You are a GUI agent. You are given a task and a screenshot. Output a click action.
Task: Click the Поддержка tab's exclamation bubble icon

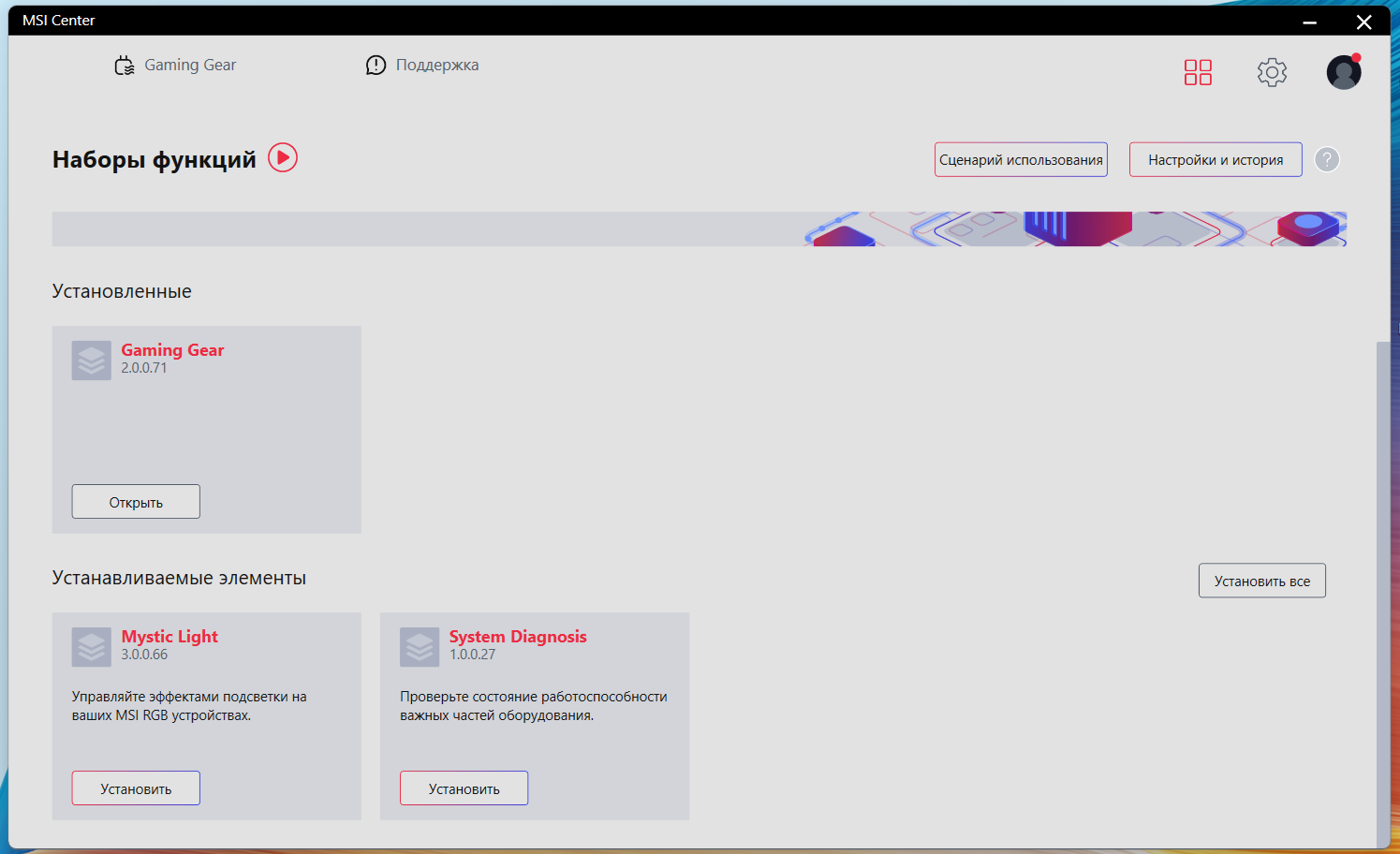click(x=376, y=66)
